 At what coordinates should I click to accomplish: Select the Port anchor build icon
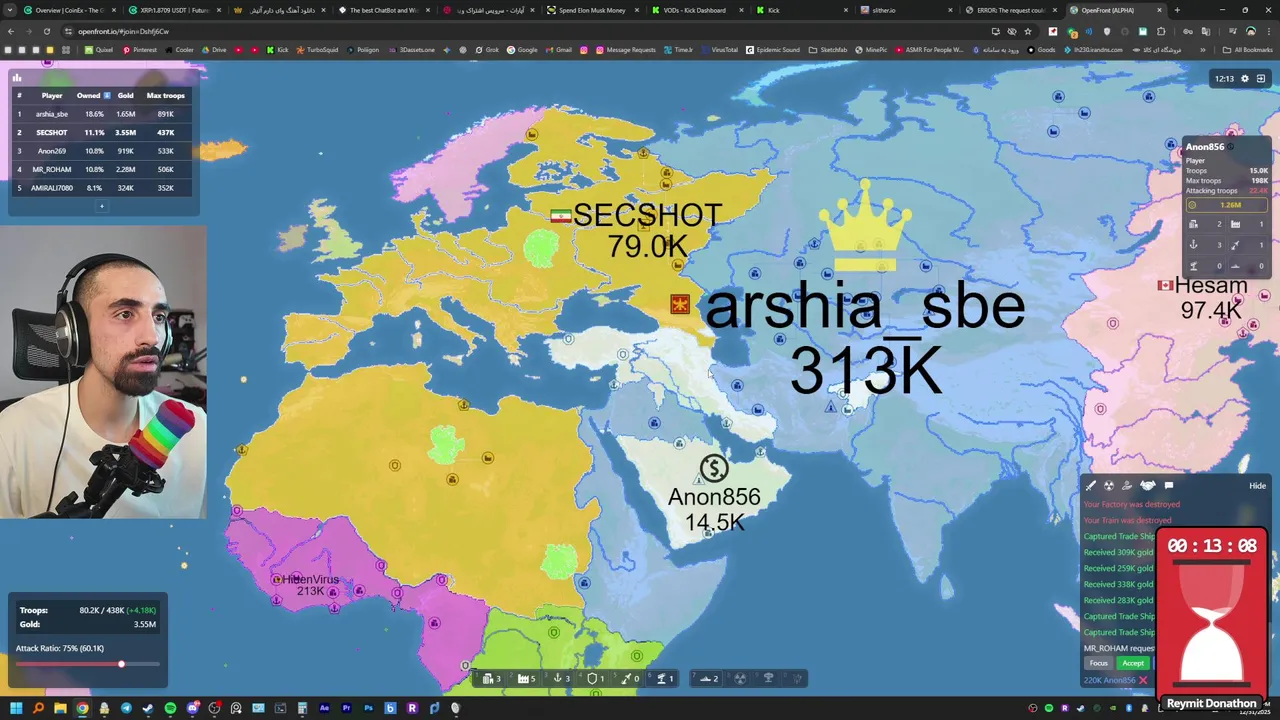[557, 679]
